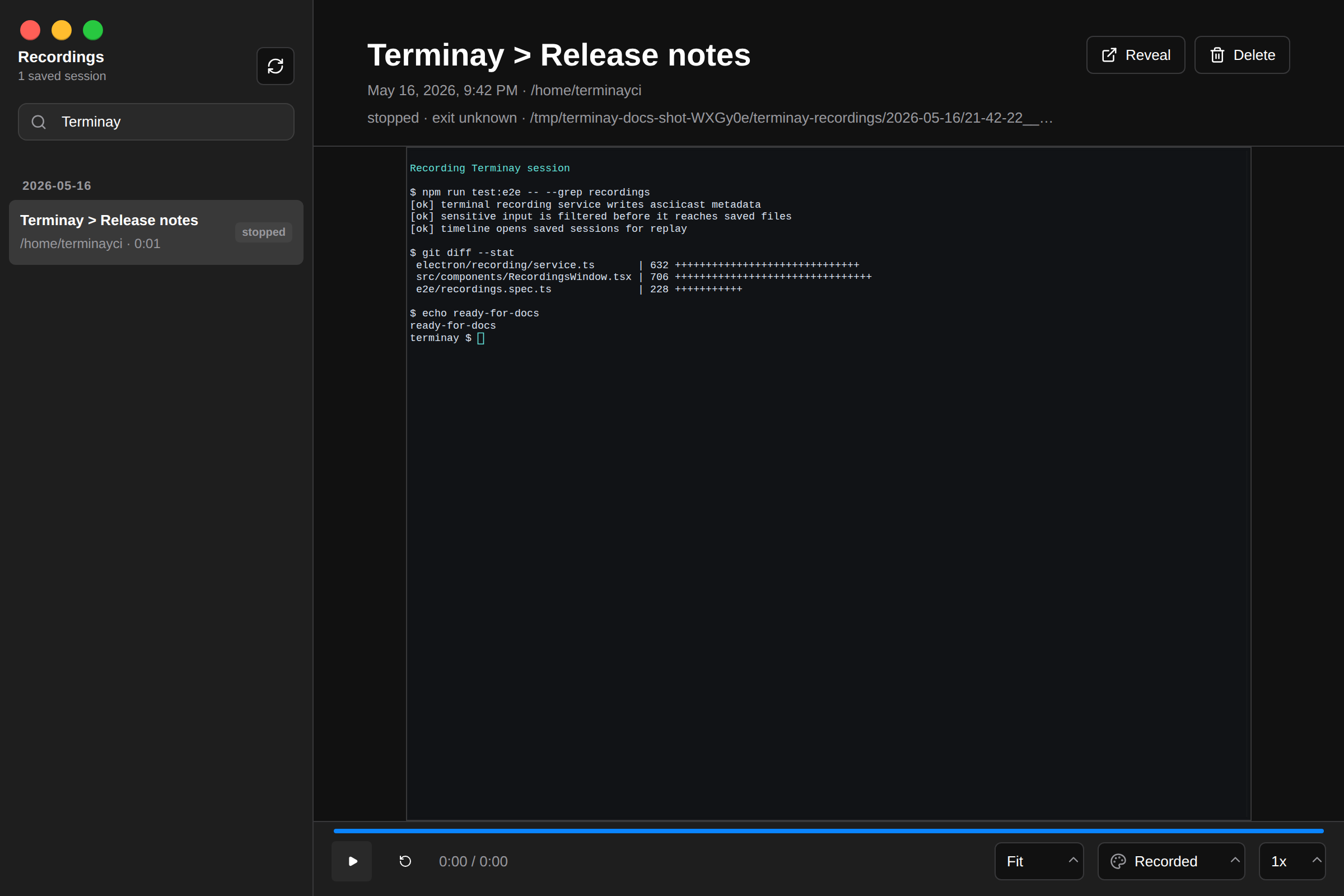
Task: Click the 'echo ready-for-docs' command
Action: click(474, 313)
